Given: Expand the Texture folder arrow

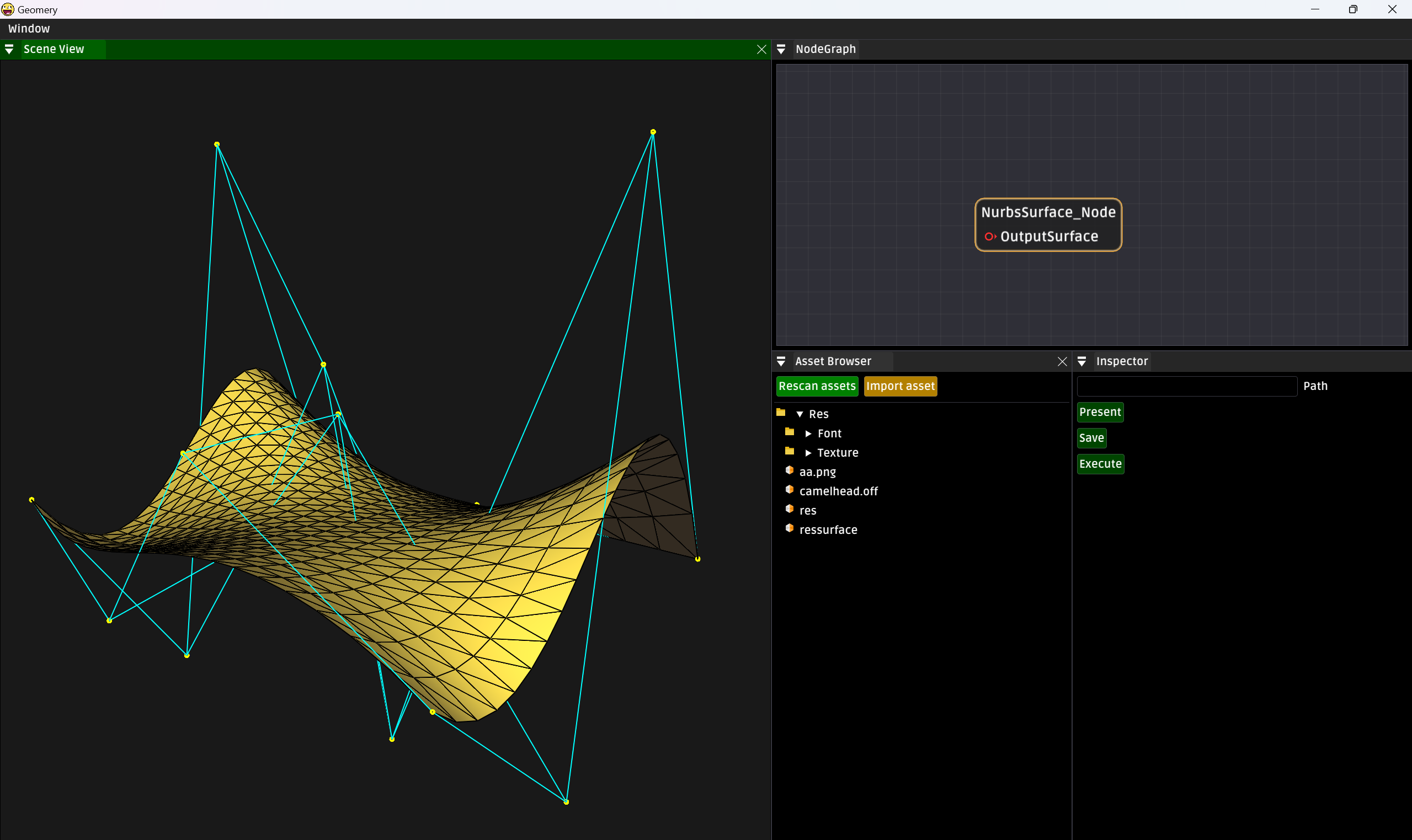Looking at the screenshot, I should (x=808, y=453).
